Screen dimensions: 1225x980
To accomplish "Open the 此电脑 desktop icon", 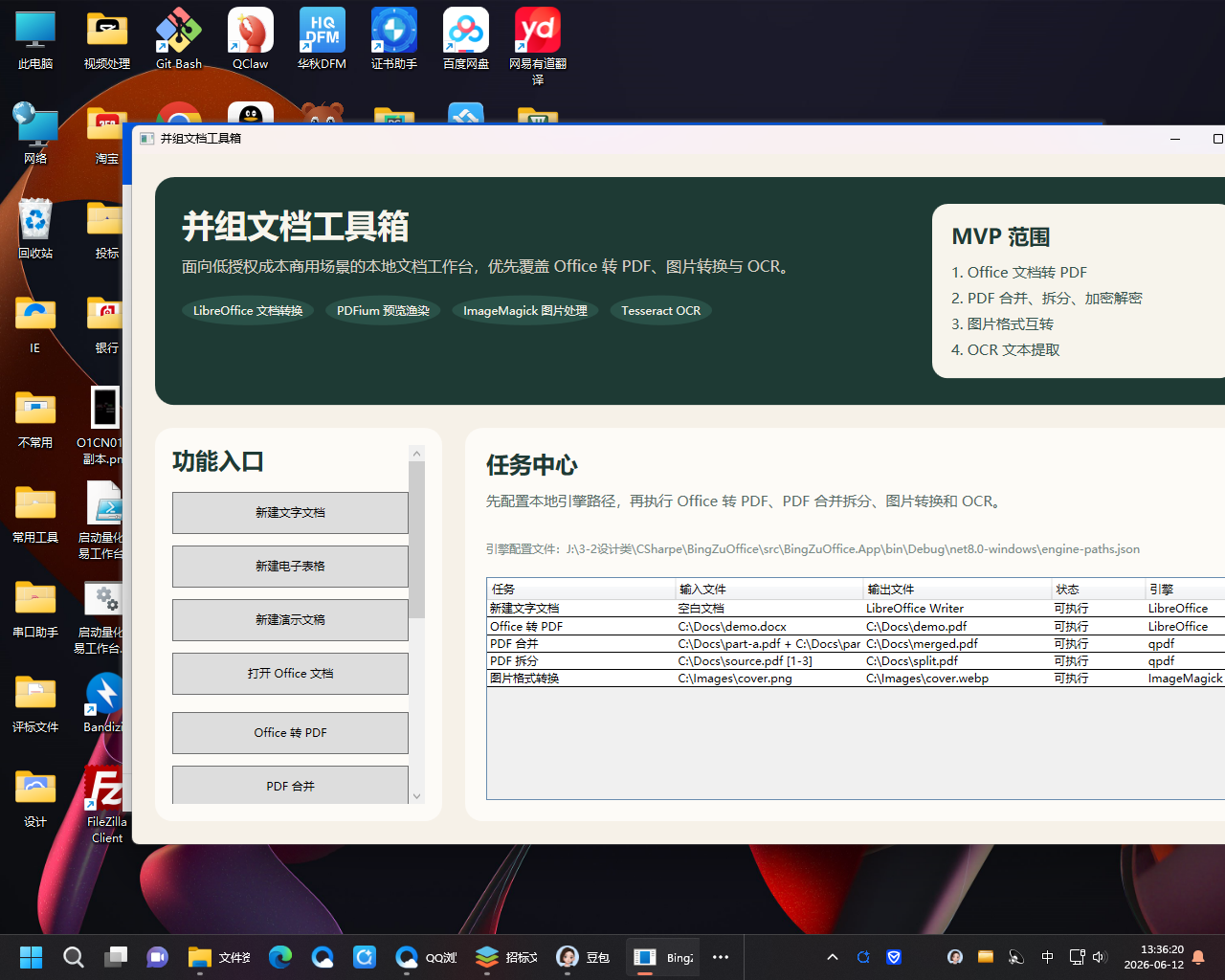I will [35, 39].
